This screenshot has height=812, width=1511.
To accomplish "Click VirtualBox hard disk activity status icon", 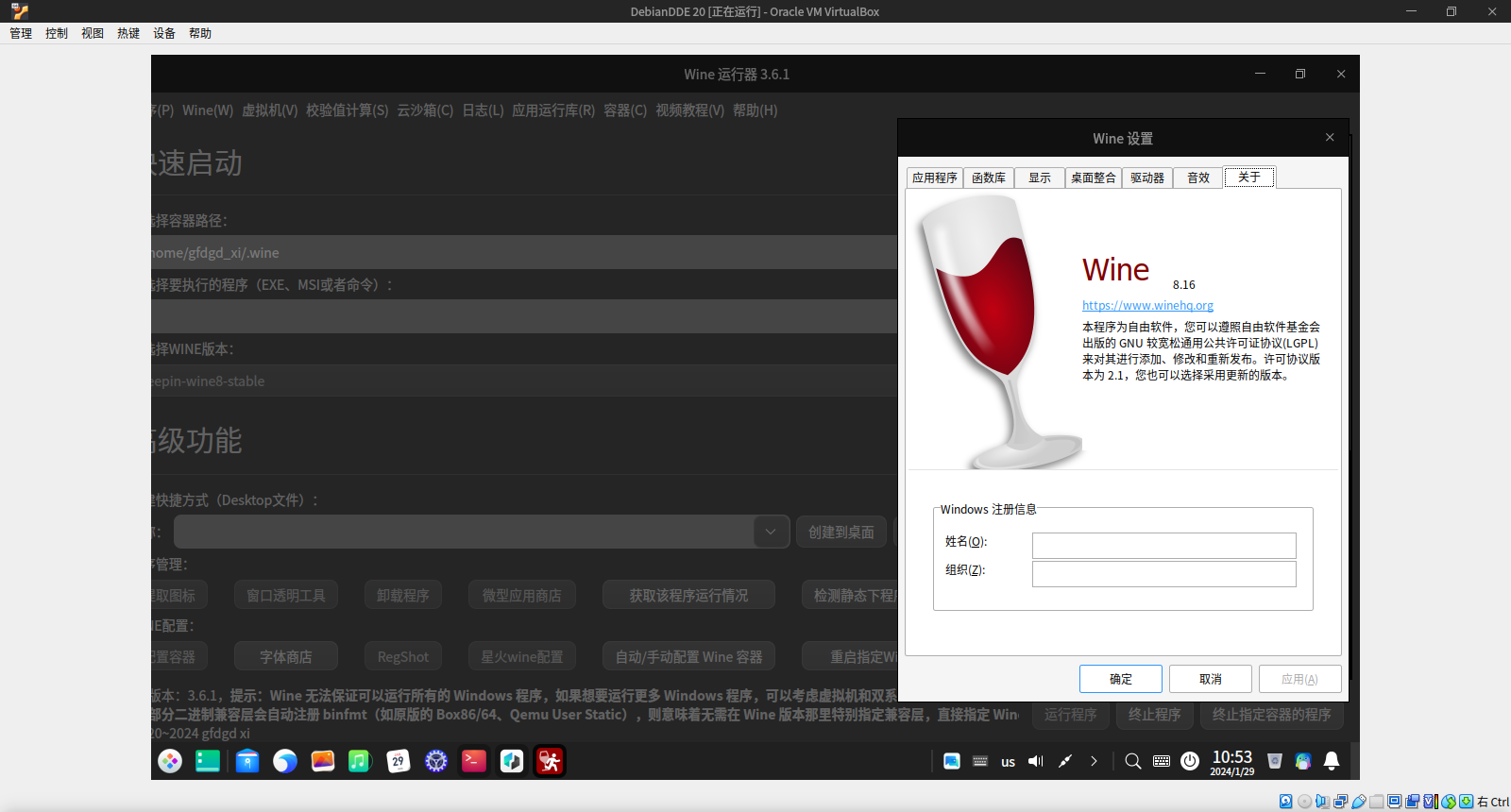I will click(x=1285, y=802).
